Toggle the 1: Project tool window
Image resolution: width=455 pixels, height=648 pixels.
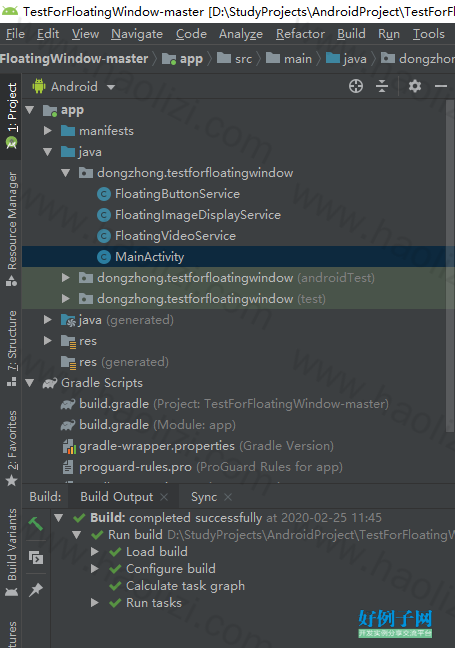(12, 116)
